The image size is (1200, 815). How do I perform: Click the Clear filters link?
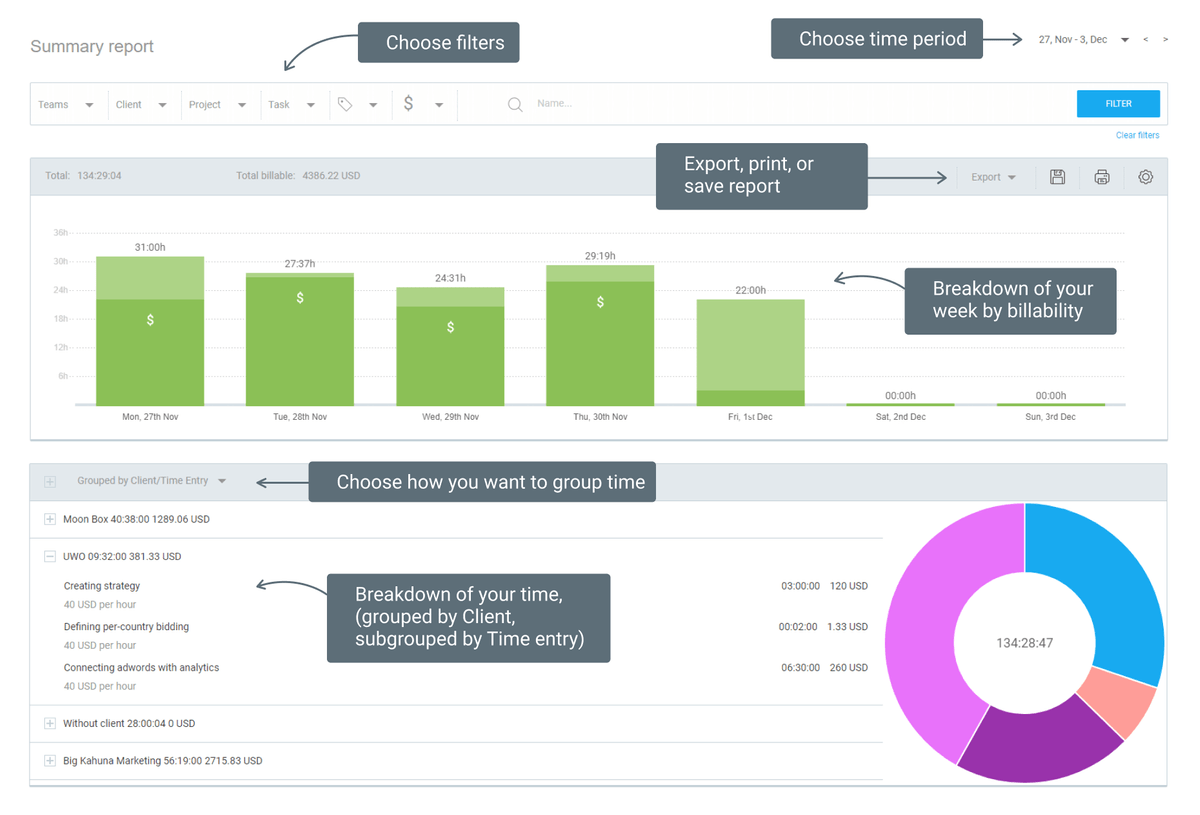(1138, 135)
